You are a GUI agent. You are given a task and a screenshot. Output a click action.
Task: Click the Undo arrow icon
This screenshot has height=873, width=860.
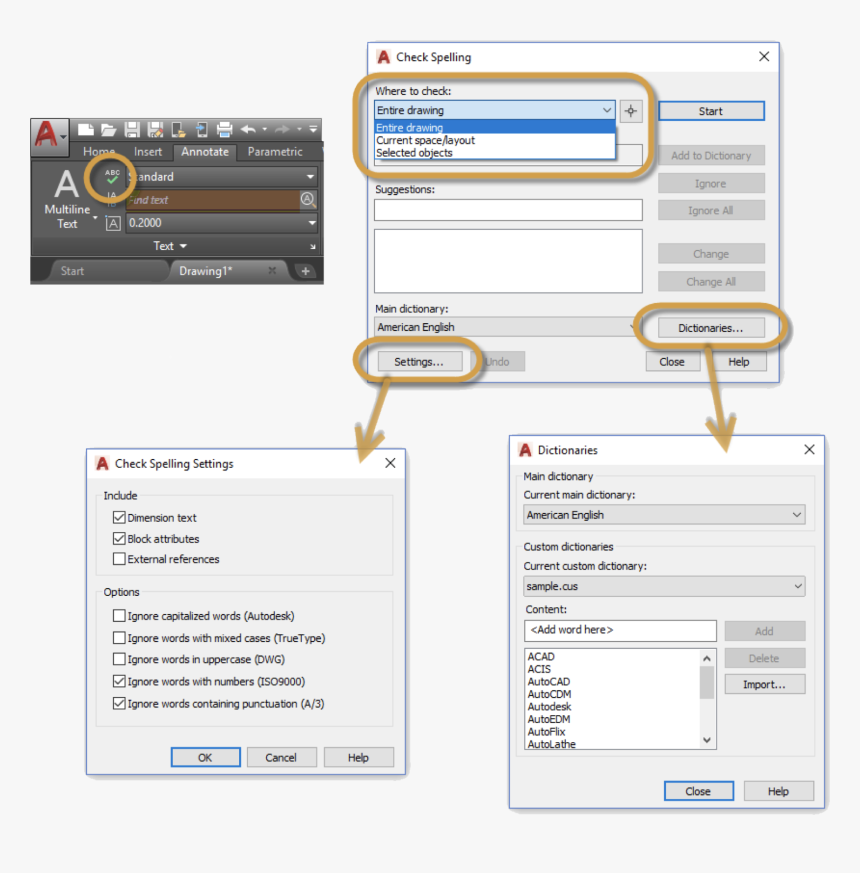(249, 130)
